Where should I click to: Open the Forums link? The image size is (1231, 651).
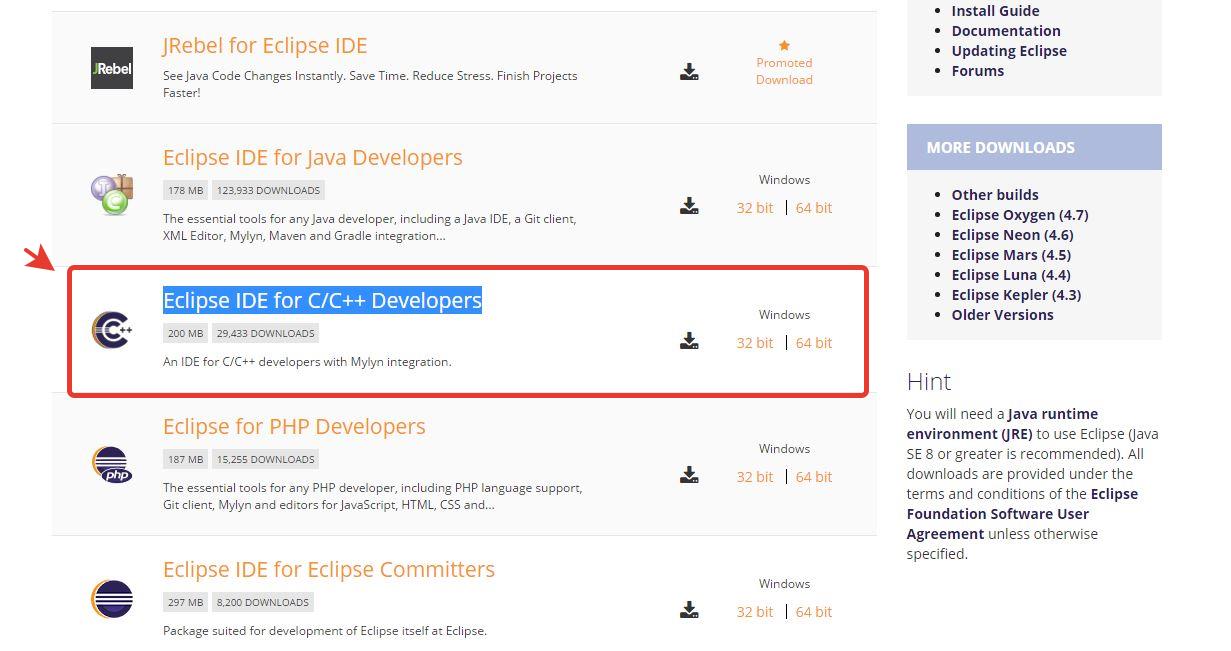pos(978,71)
